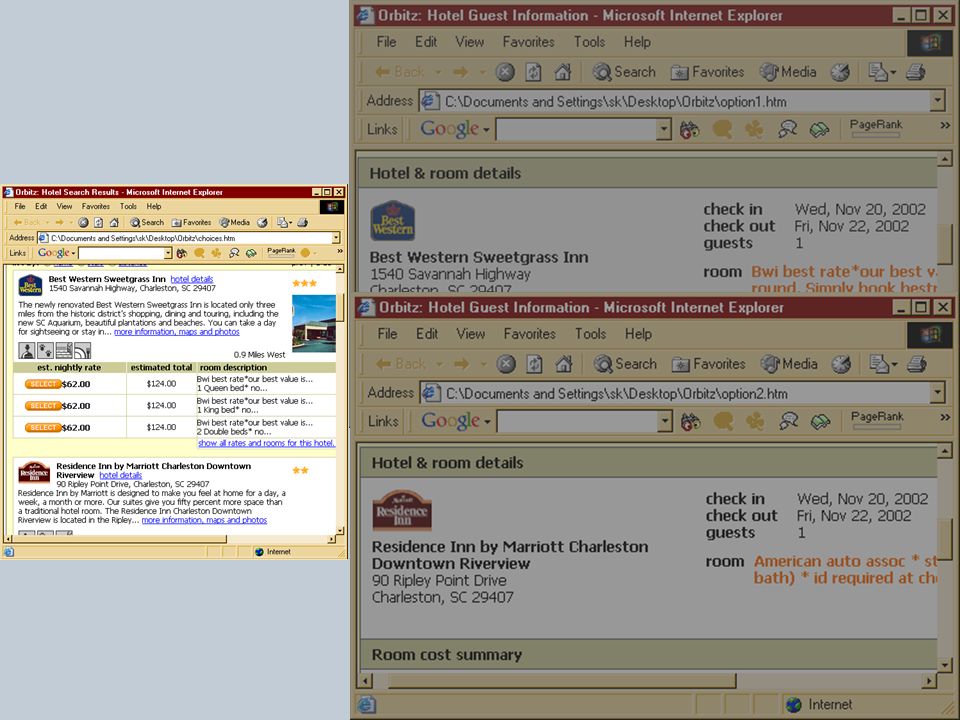Go Home in option1.htm window toolbar
The image size is (960, 720).
tap(563, 72)
